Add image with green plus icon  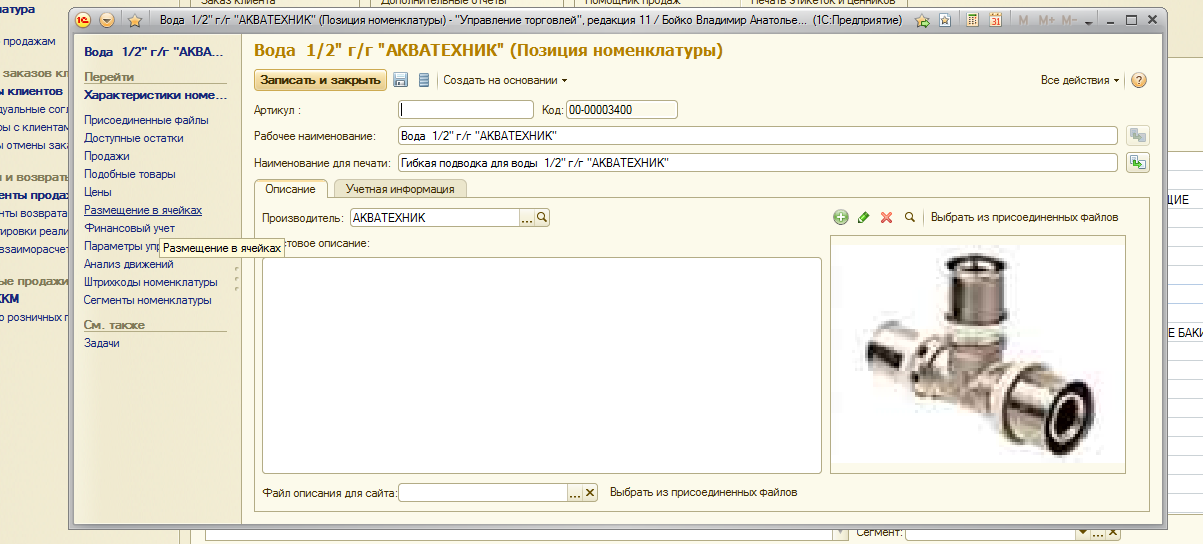tap(840, 217)
